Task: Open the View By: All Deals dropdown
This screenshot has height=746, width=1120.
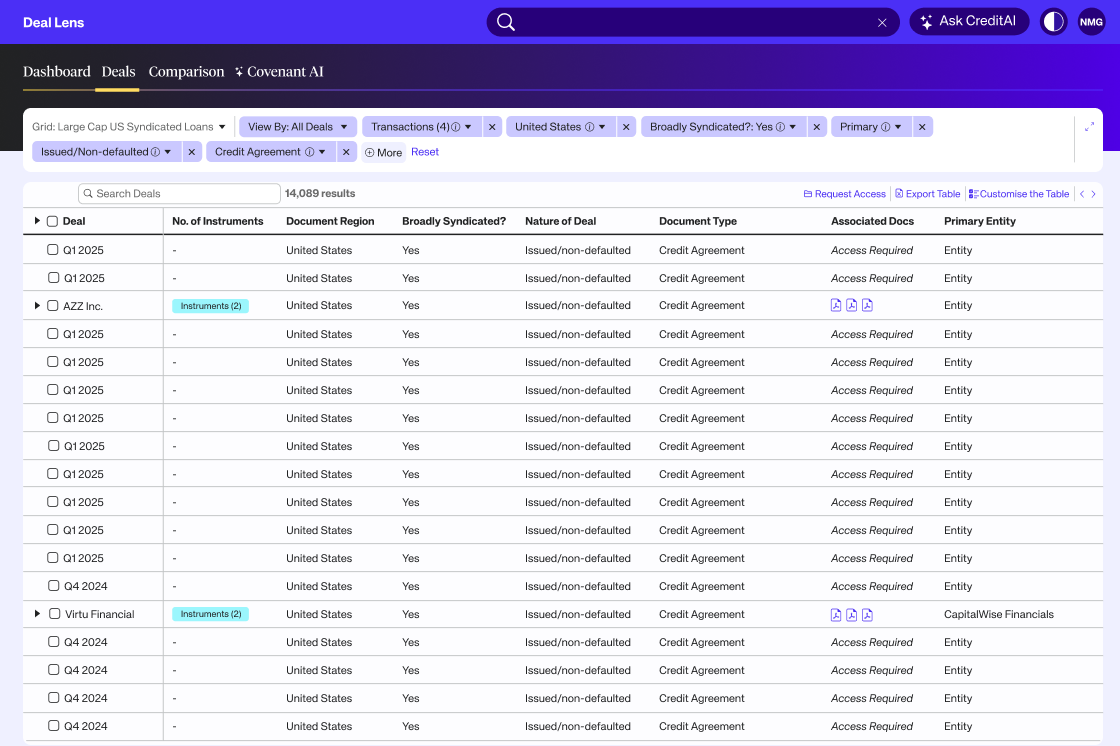Action: [297, 127]
